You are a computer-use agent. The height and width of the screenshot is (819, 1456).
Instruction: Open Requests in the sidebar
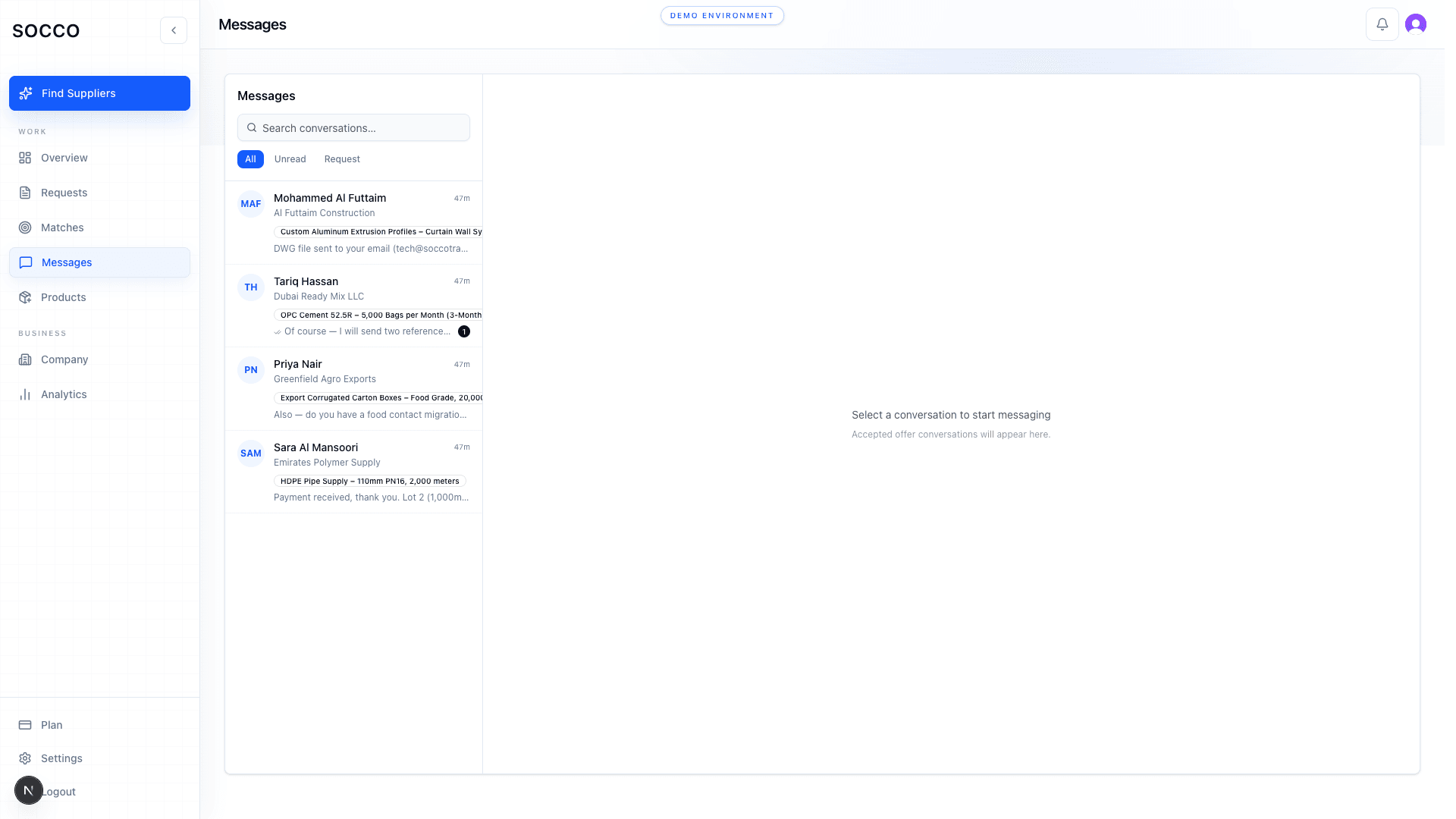[x=99, y=193]
